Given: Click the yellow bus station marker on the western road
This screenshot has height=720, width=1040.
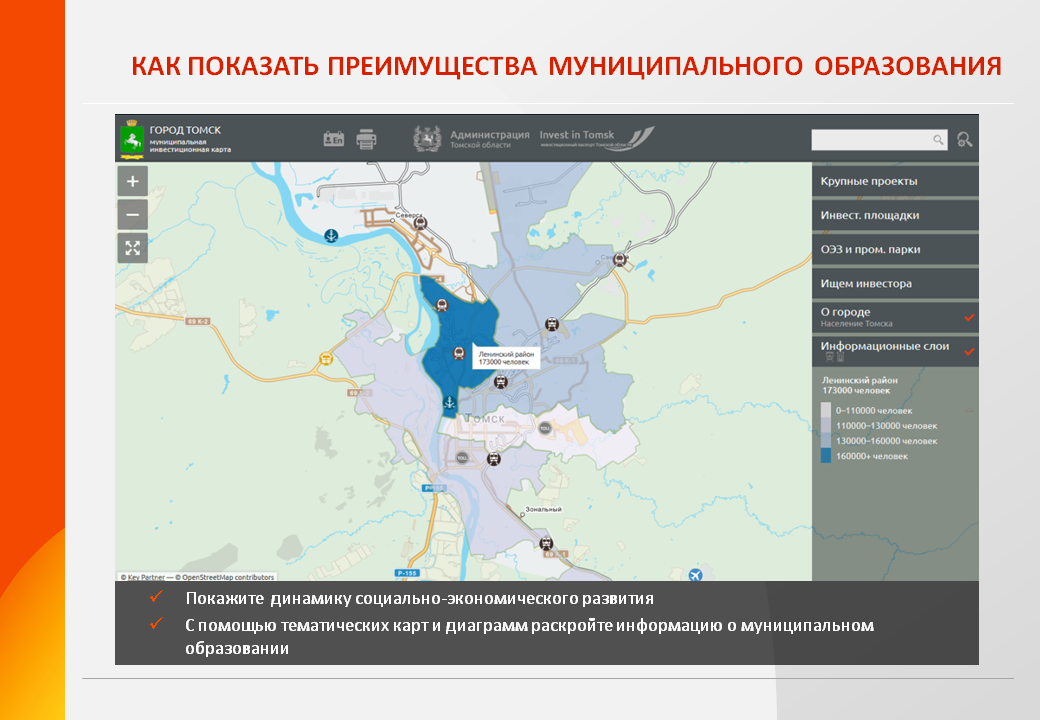Looking at the screenshot, I should 326,359.
